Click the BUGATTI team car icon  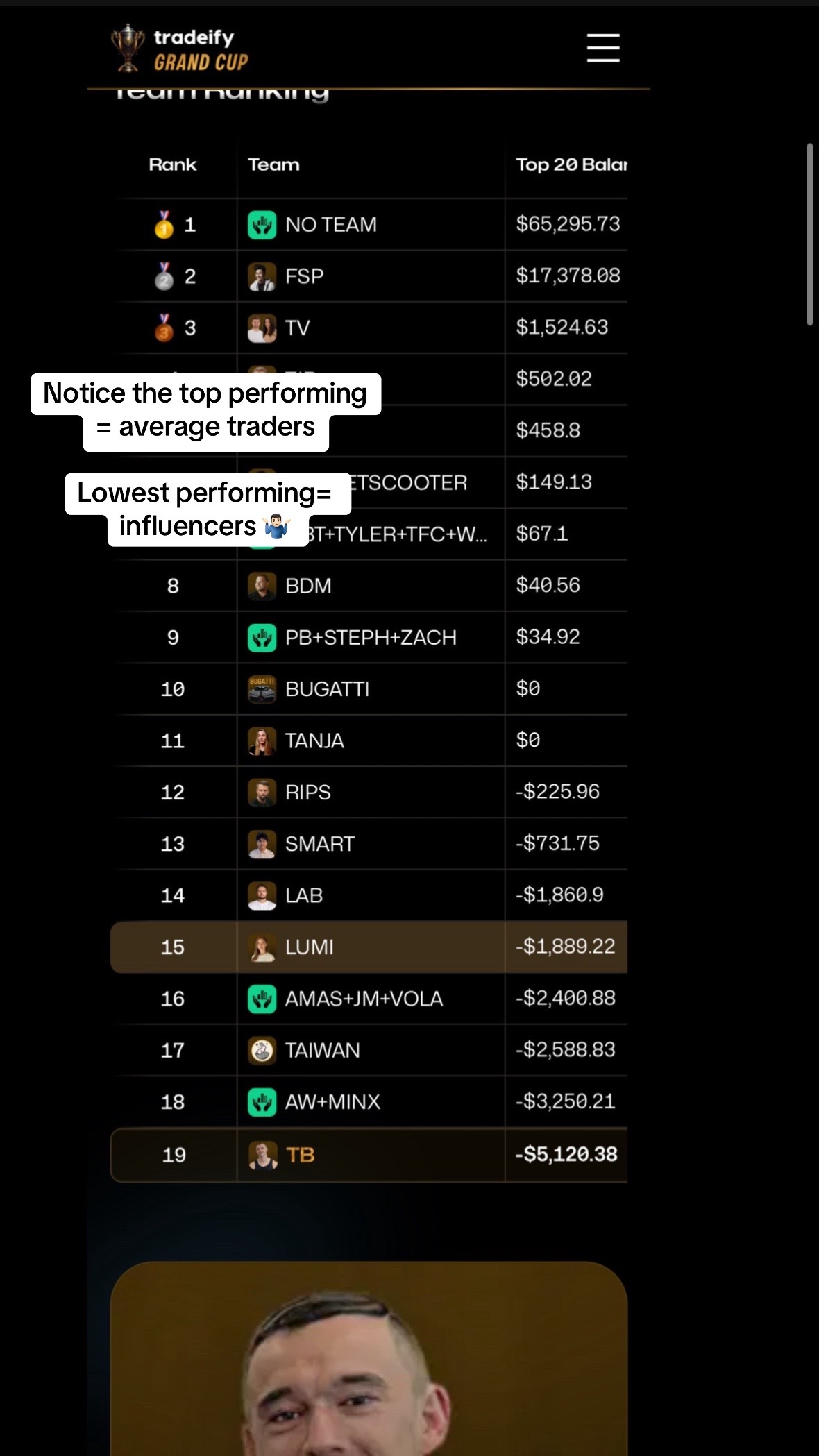(262, 689)
